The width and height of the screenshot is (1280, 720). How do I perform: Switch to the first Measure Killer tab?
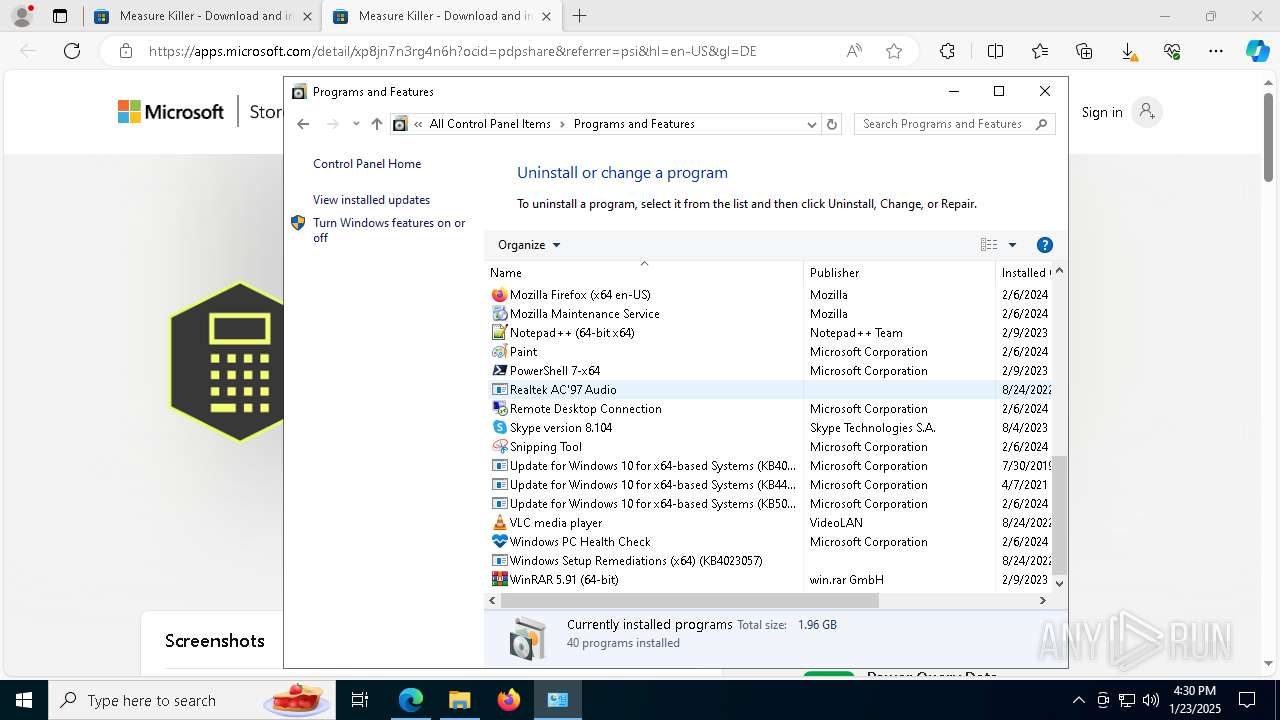click(x=201, y=16)
